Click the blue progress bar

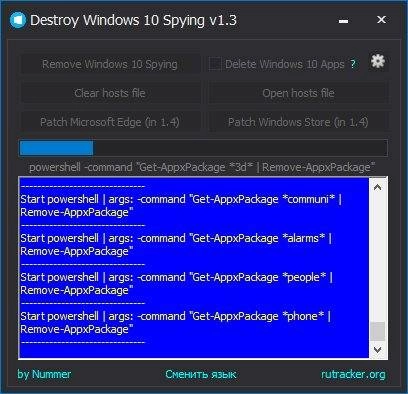pyautogui.click(x=203, y=148)
